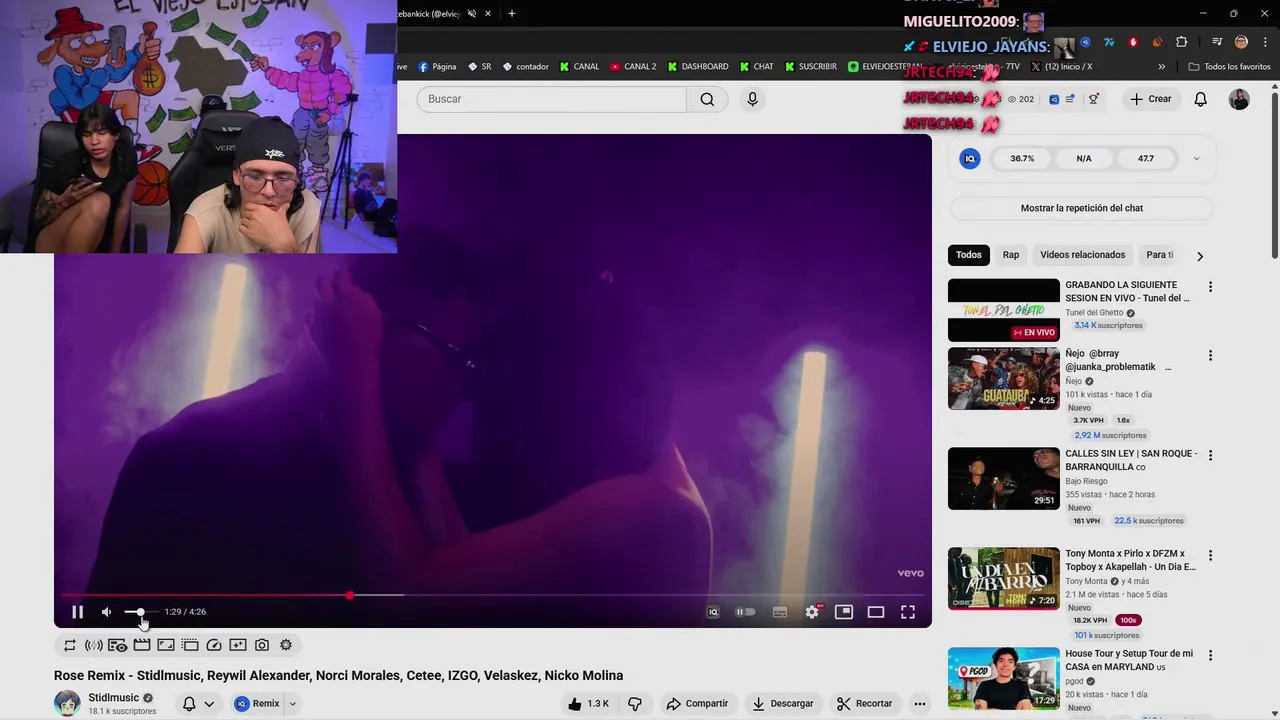Toggle the loop video button
This screenshot has height=720, width=1280.
coord(70,645)
